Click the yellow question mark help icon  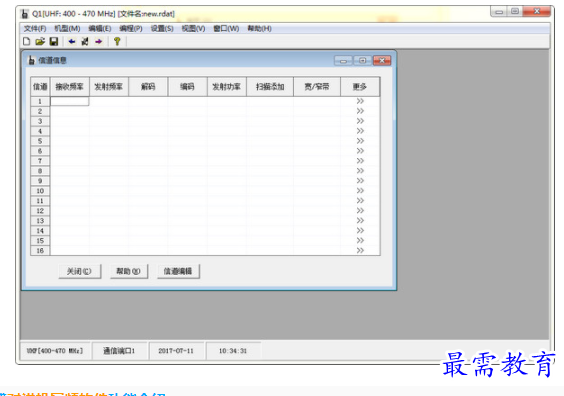tap(117, 42)
